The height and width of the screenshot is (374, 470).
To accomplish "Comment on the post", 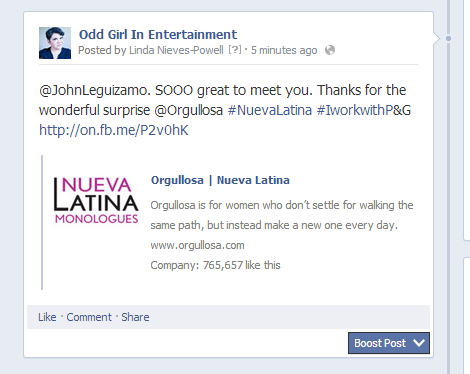I will click(x=89, y=317).
